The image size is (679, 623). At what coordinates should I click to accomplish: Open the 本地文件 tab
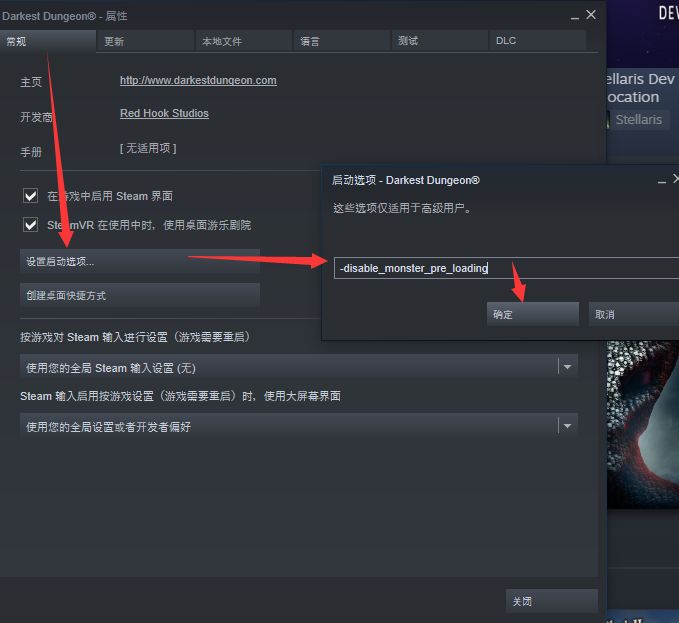pyautogui.click(x=243, y=41)
